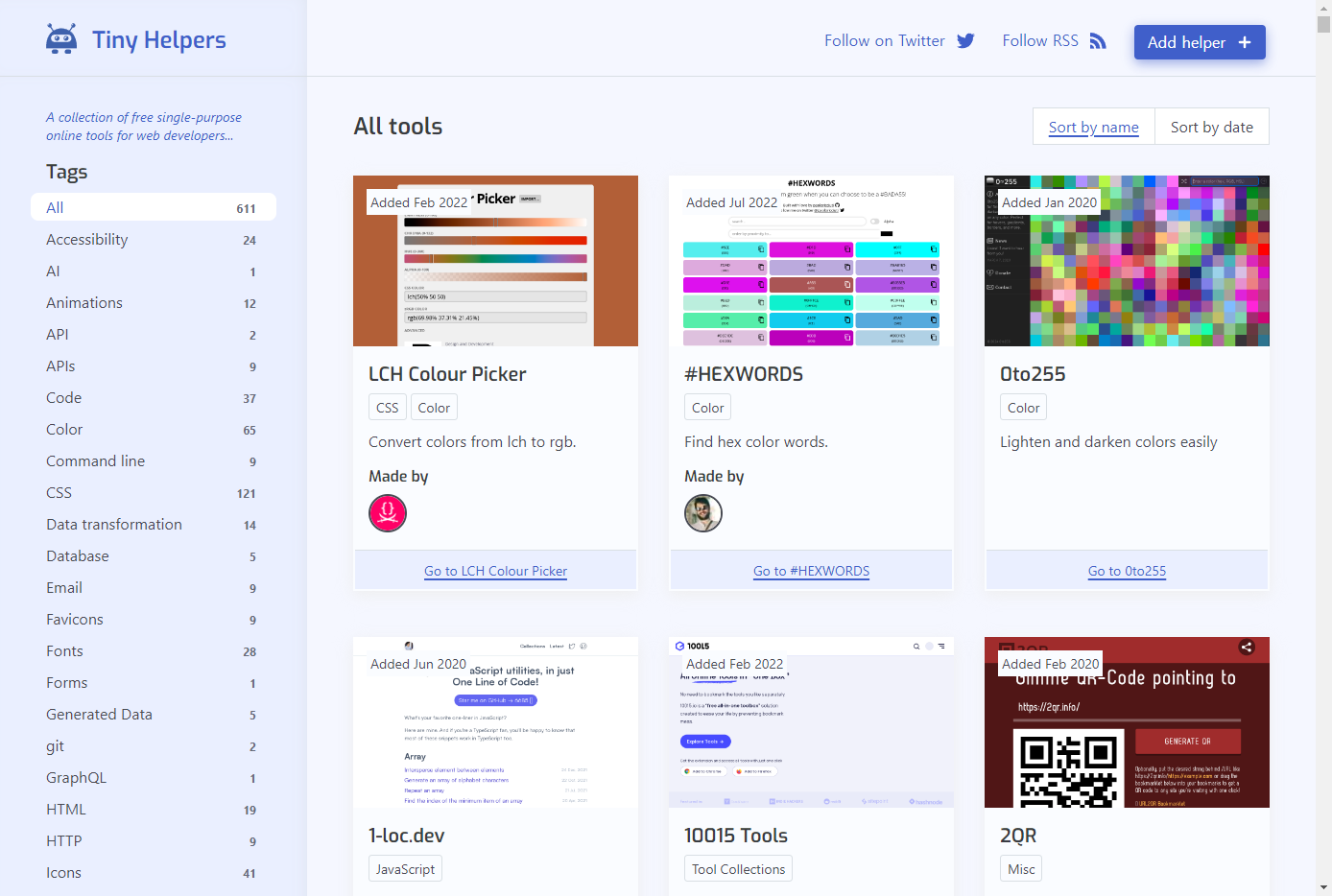Pick the Forms tag
The width and height of the screenshot is (1332, 896).
point(154,682)
